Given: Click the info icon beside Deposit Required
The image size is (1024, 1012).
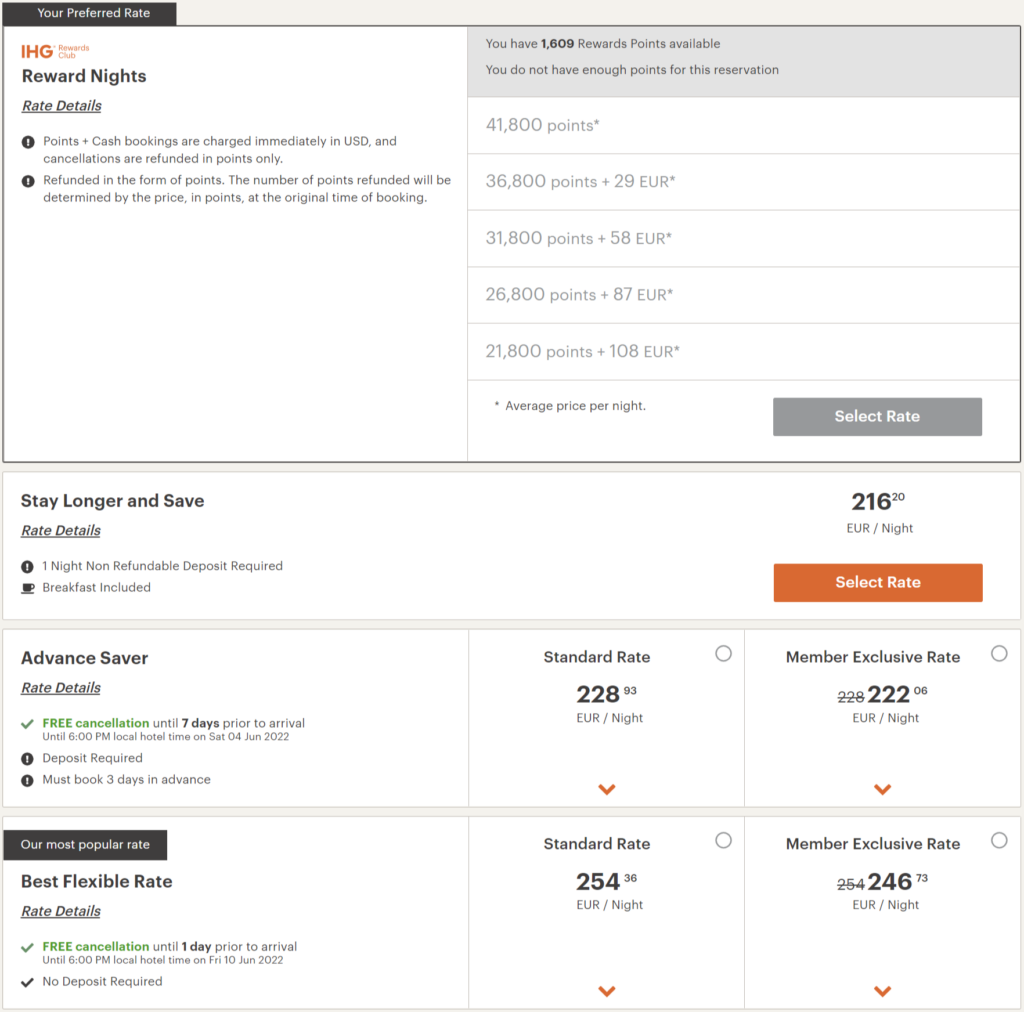Looking at the screenshot, I should click(x=28, y=759).
